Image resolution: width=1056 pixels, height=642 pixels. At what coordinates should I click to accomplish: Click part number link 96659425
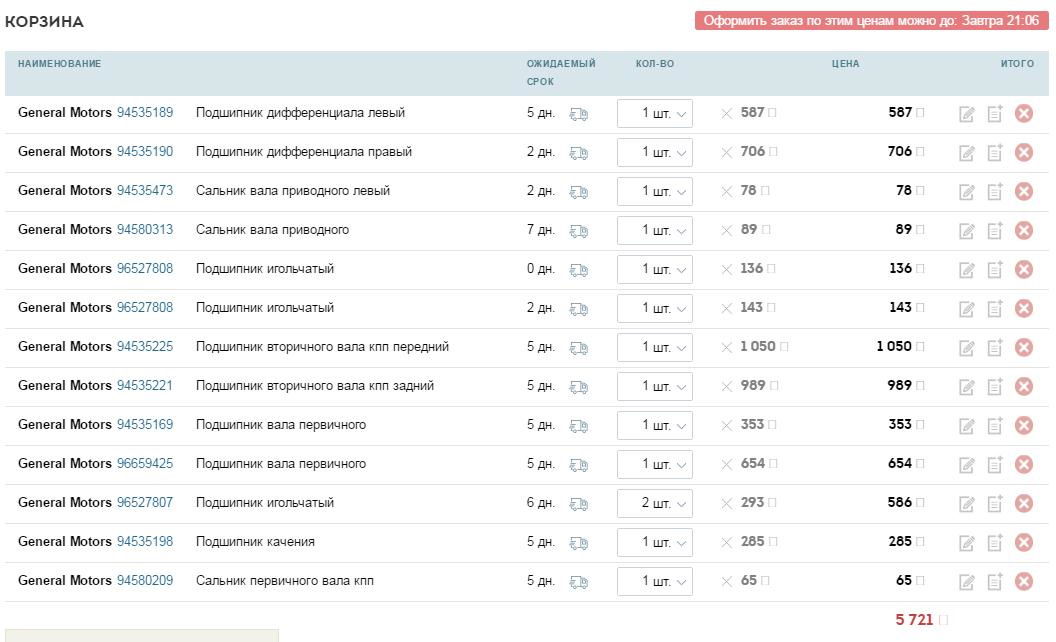click(146, 463)
